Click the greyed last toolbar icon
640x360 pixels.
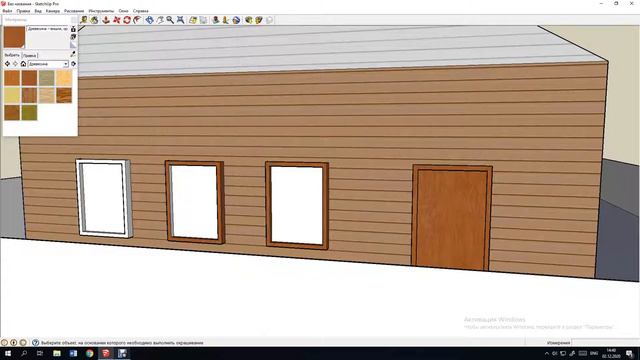pyautogui.click(x=269, y=20)
